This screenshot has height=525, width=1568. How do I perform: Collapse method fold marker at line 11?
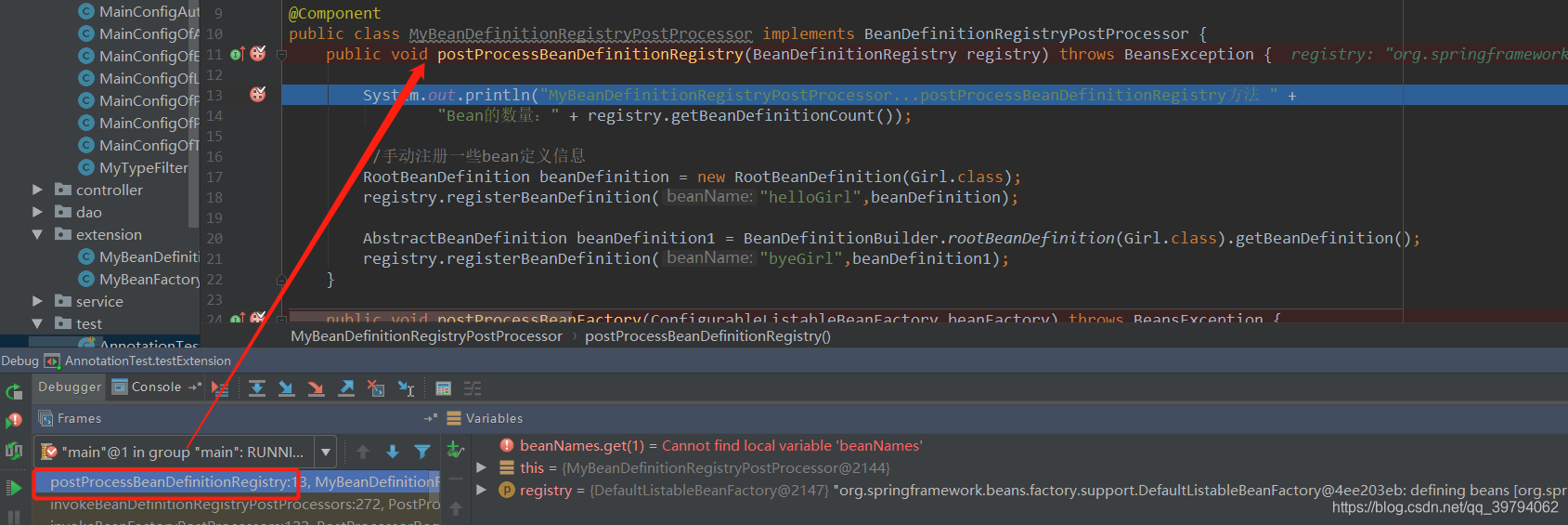tap(281, 54)
